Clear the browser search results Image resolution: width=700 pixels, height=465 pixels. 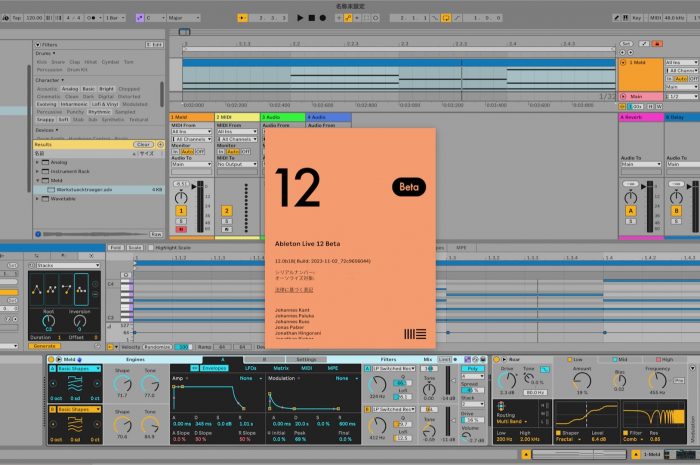[143, 145]
